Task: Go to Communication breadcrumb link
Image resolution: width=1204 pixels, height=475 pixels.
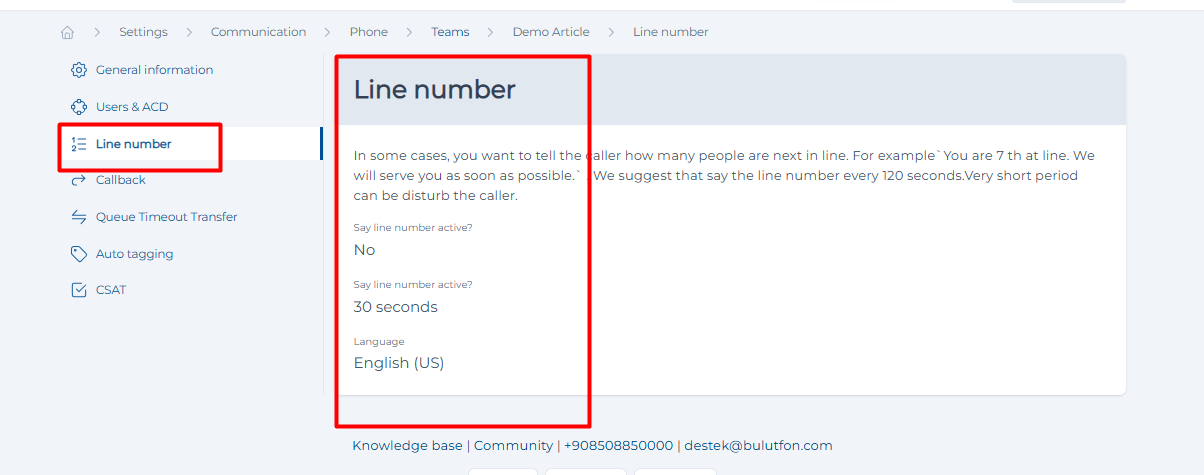Action: [258, 32]
